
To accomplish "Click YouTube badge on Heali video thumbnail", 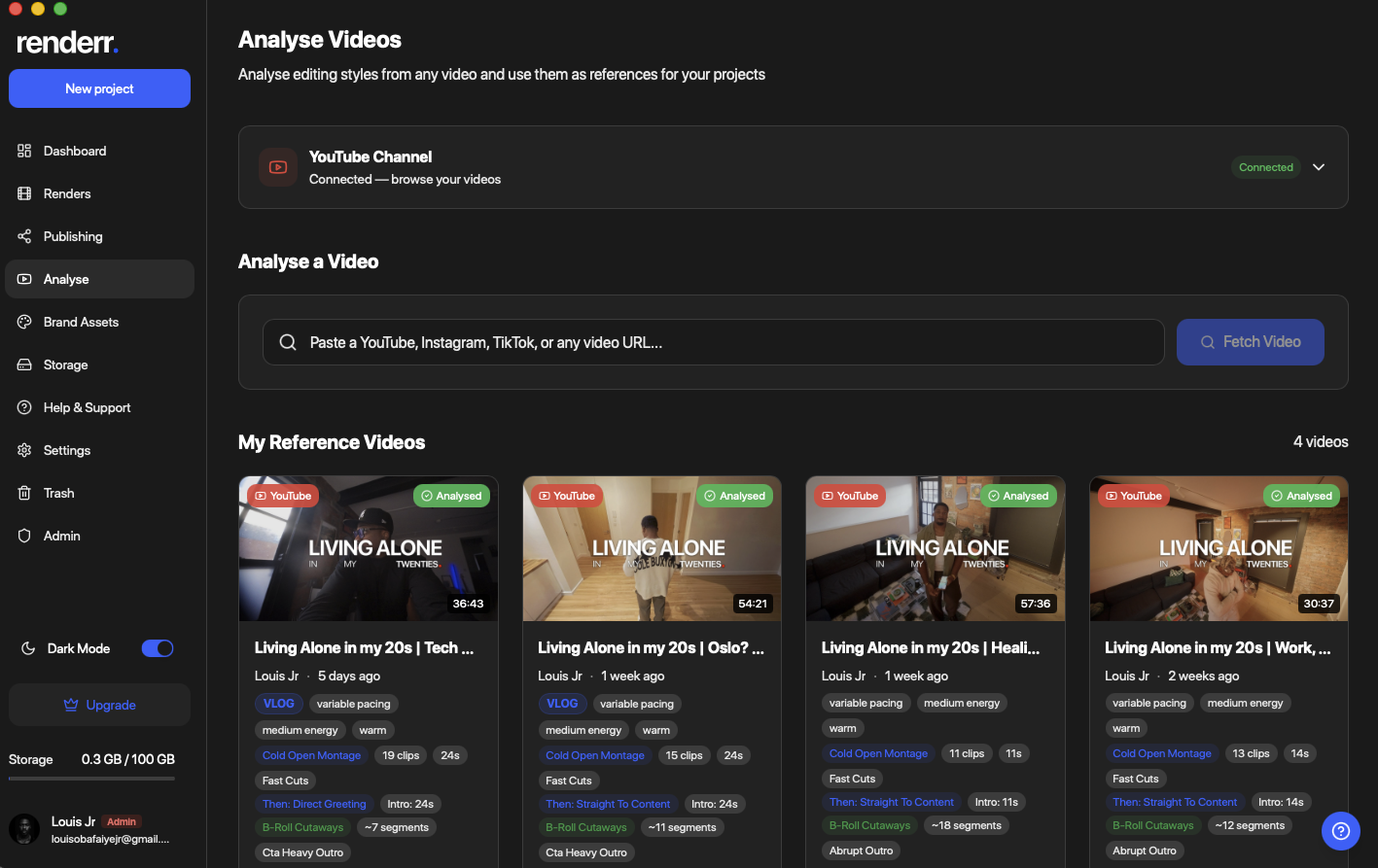I will click(x=850, y=496).
